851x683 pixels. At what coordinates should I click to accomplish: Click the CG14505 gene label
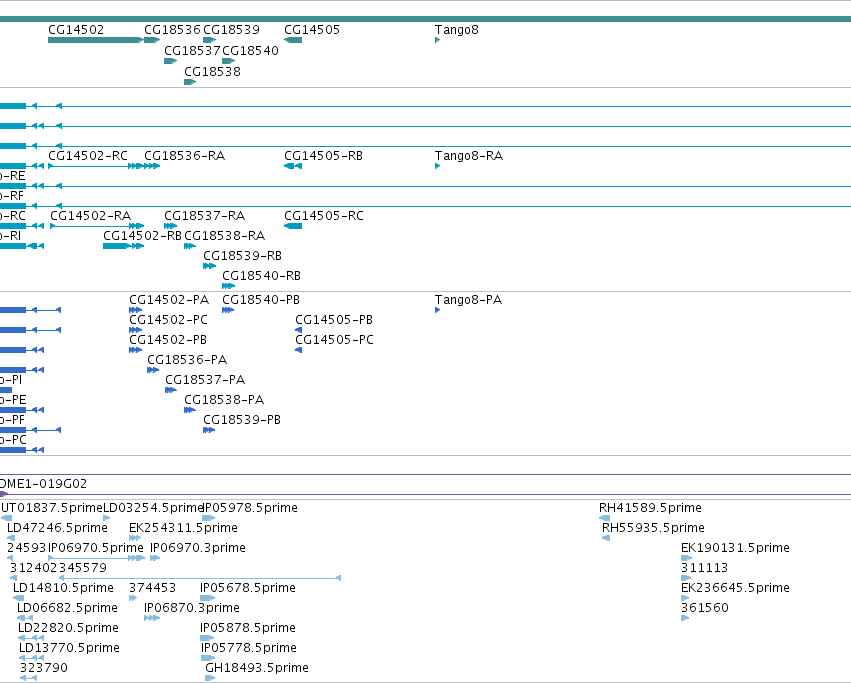click(312, 30)
